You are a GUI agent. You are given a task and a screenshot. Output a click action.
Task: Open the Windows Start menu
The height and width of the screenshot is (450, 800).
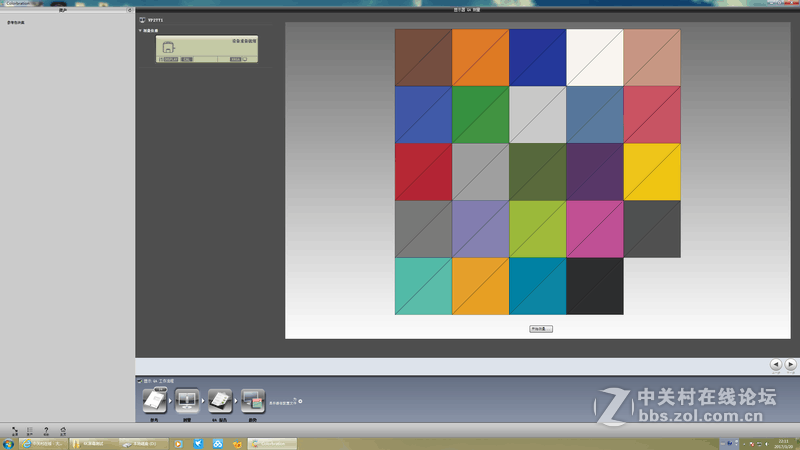coord(9,443)
